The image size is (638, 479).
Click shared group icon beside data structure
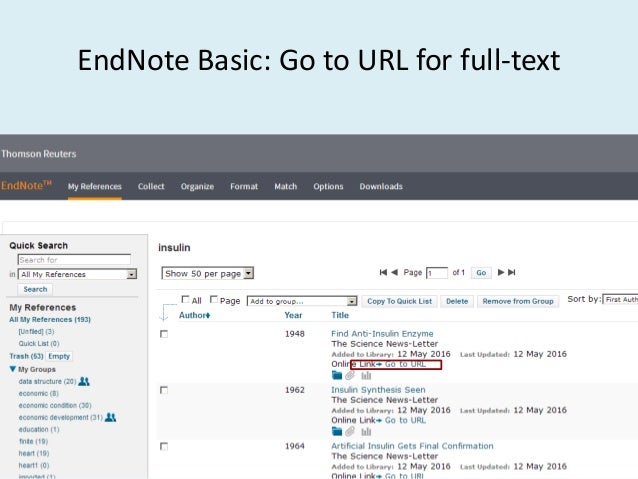click(84, 381)
